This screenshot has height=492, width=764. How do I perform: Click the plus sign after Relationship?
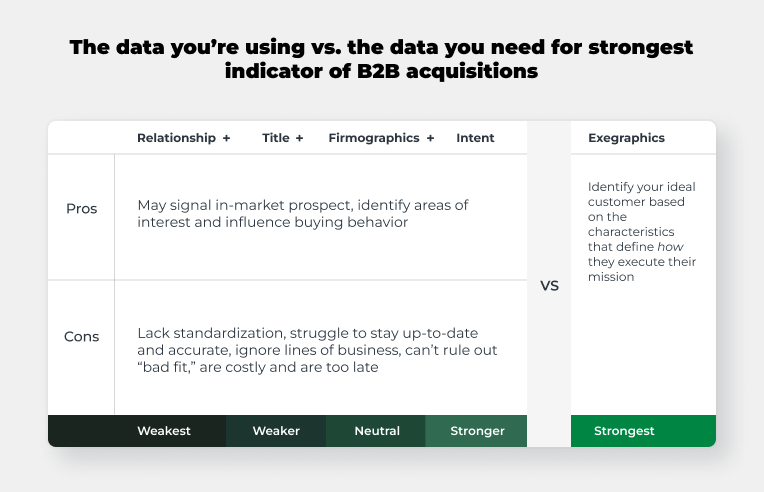coord(227,138)
